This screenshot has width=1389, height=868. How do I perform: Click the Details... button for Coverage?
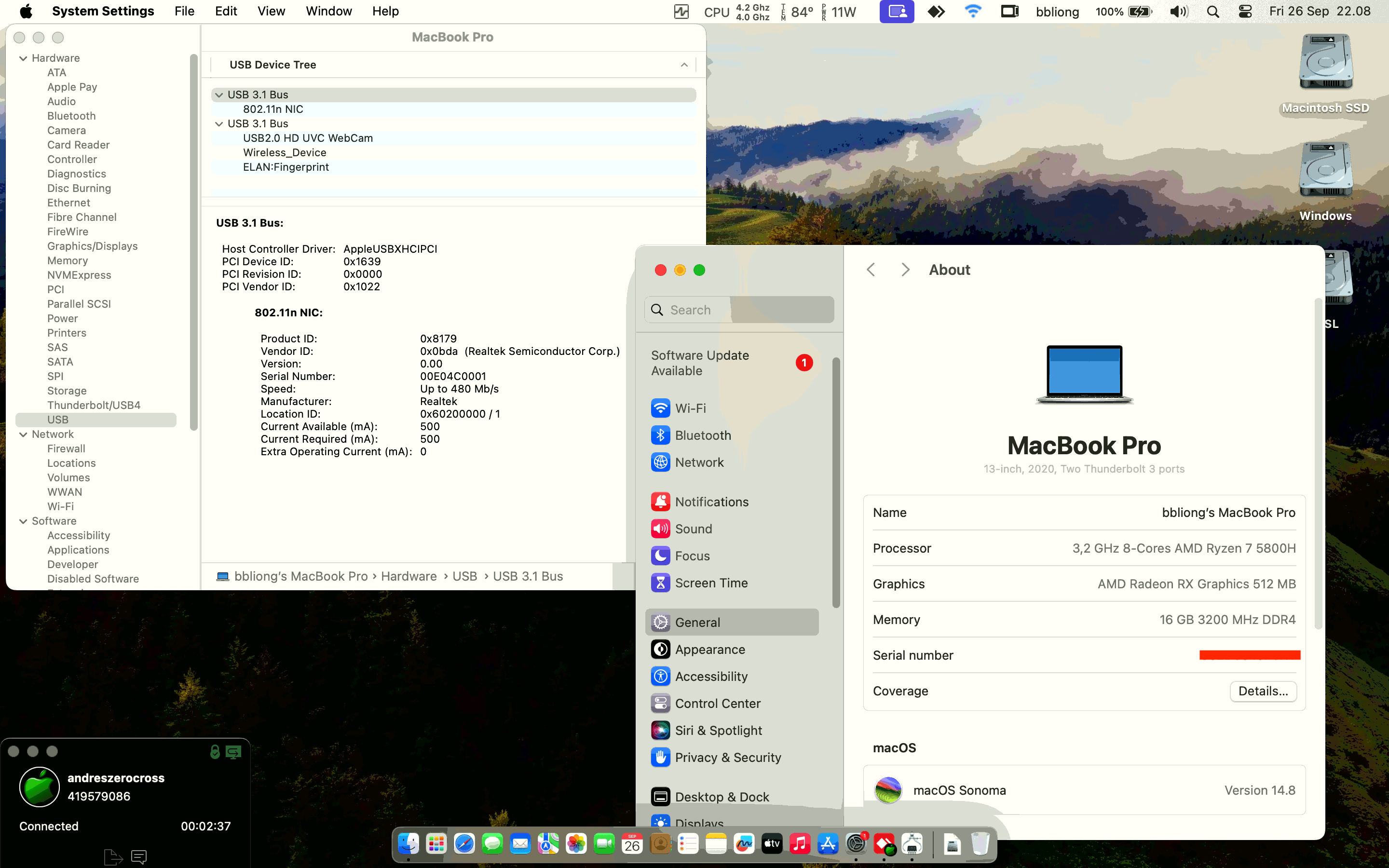[x=1263, y=691]
